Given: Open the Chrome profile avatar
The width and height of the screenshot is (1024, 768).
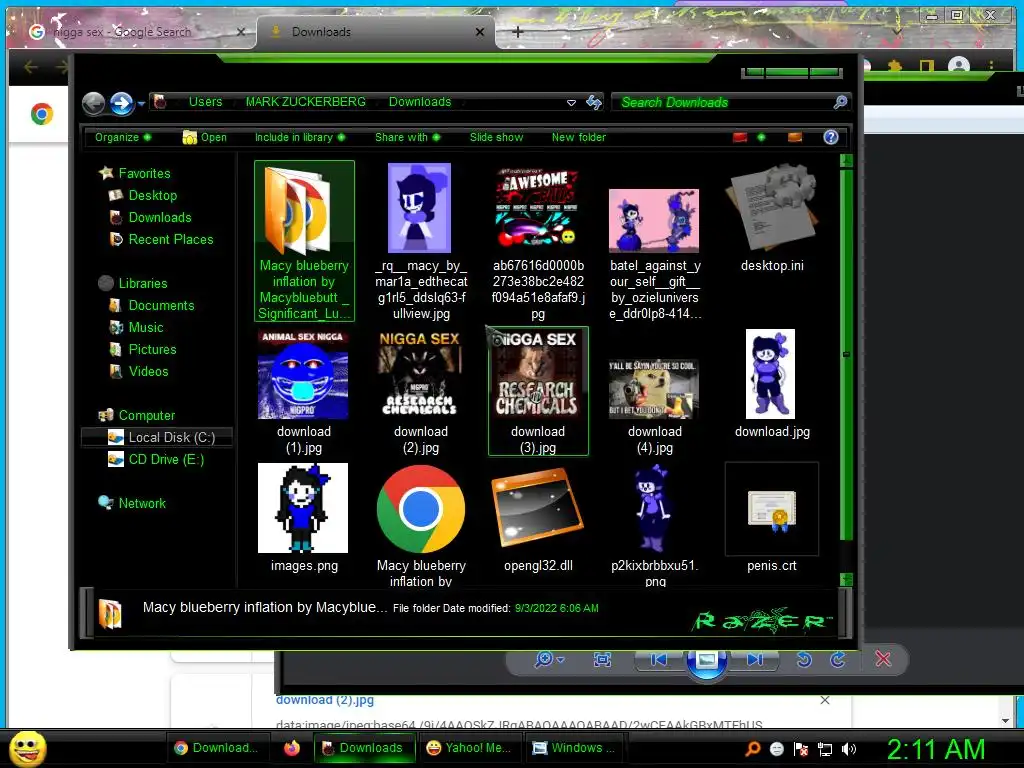Looking at the screenshot, I should (x=958, y=65).
